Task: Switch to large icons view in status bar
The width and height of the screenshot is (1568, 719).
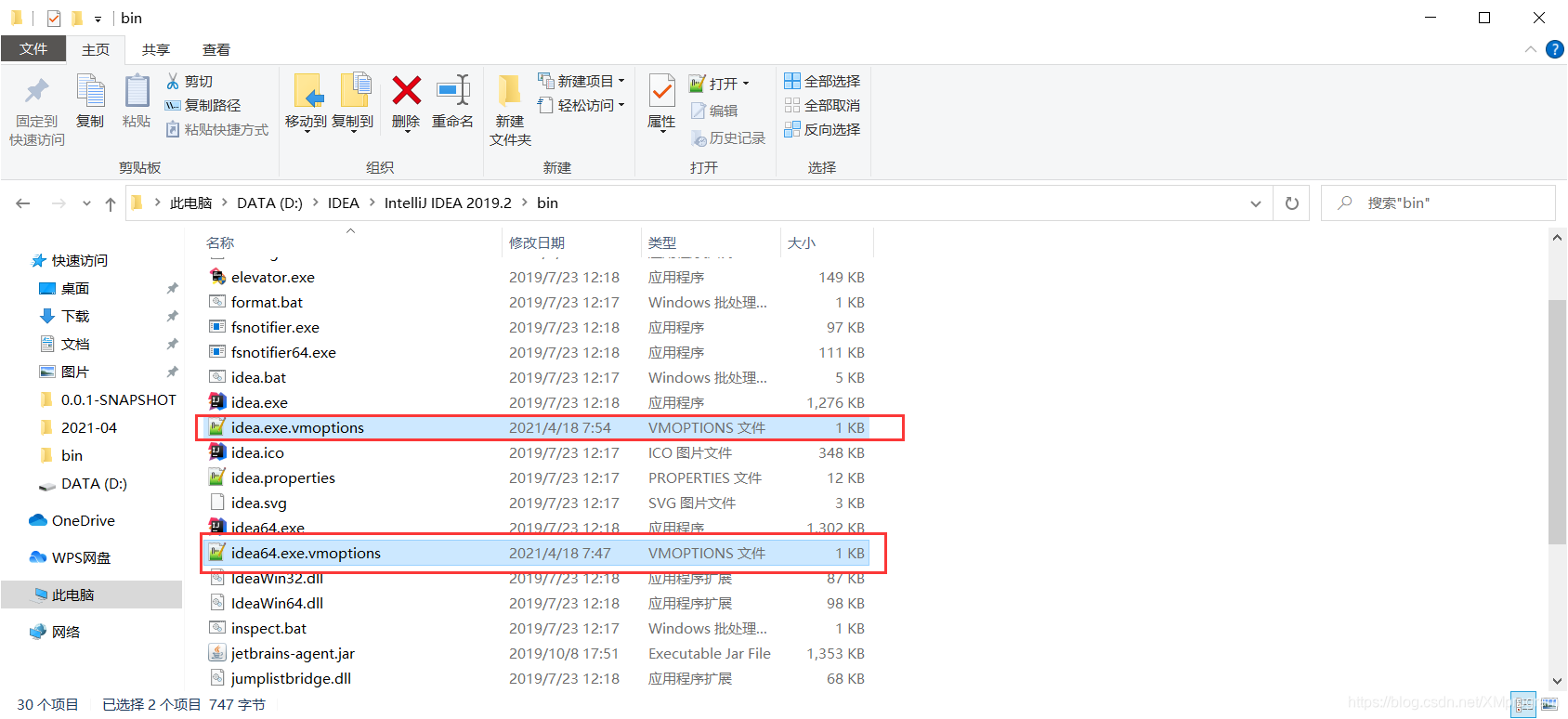Action: point(1548,705)
